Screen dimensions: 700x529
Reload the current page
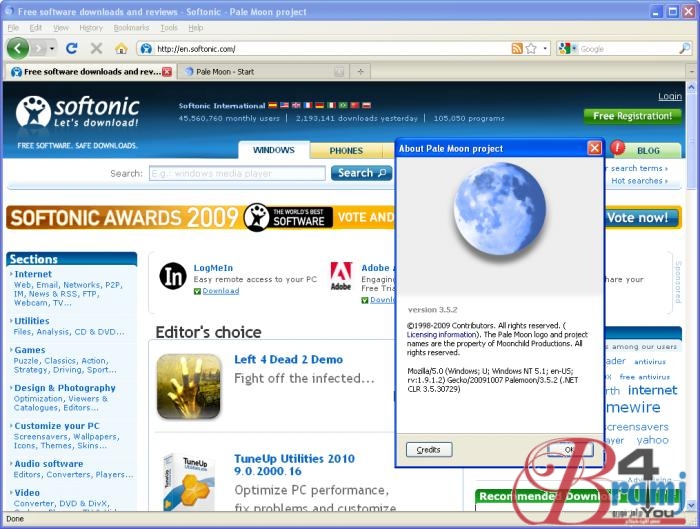72,48
